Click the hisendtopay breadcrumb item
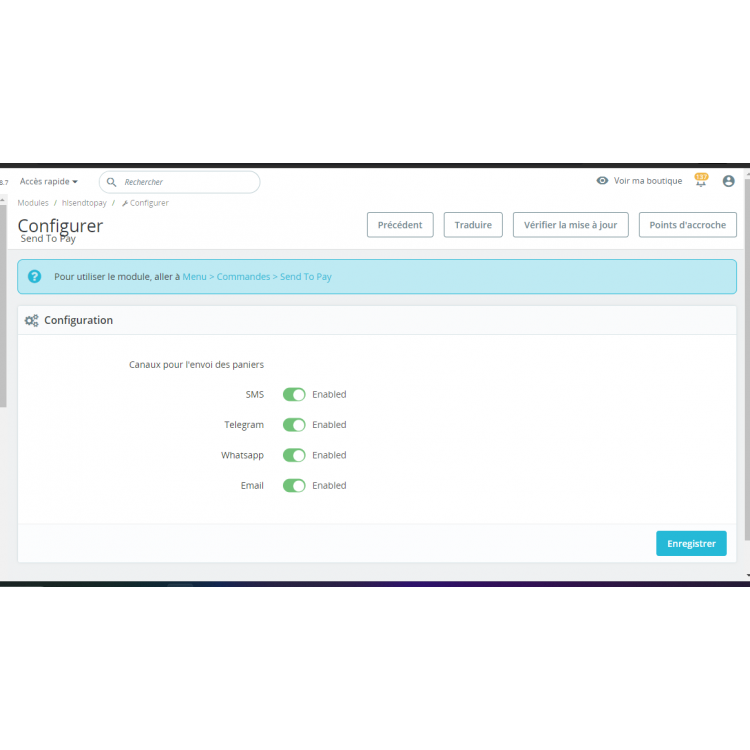 (84, 203)
